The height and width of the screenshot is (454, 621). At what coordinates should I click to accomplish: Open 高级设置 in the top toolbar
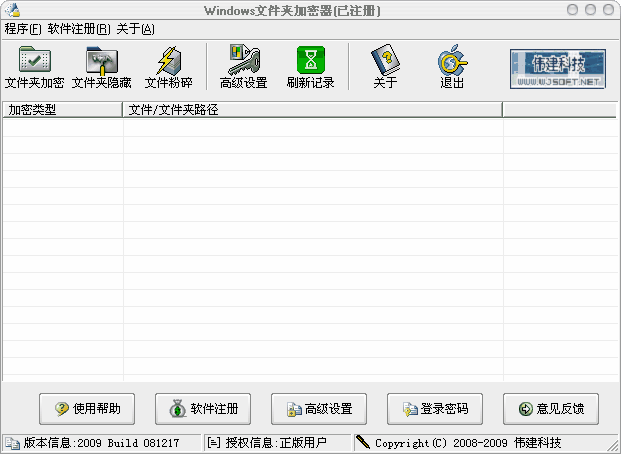tap(243, 68)
